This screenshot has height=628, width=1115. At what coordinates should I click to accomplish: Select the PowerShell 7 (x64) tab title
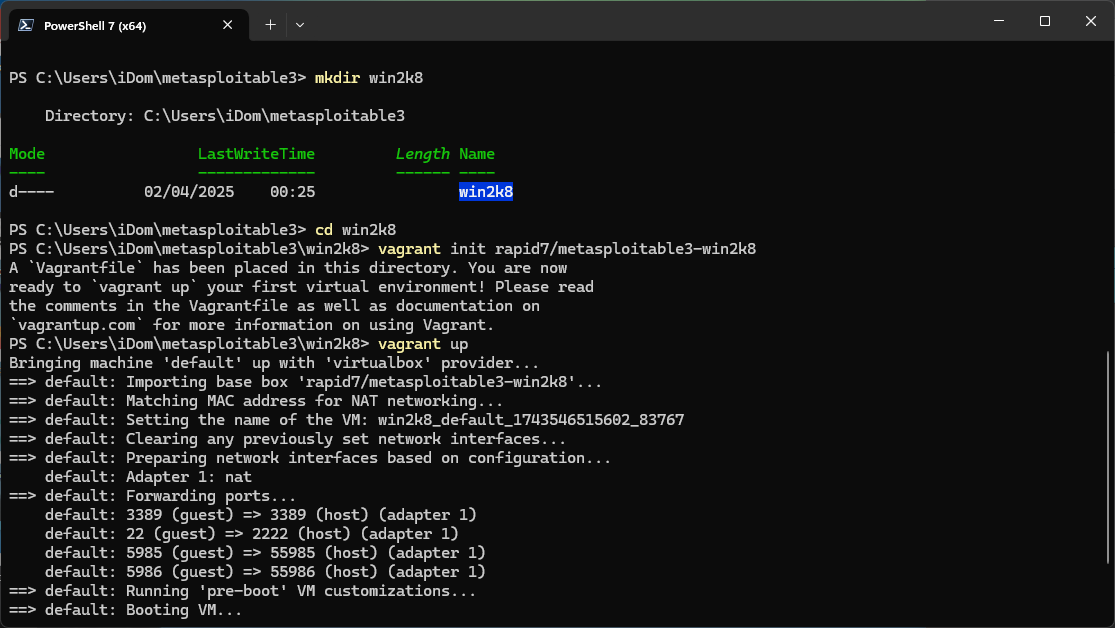tap(95, 26)
